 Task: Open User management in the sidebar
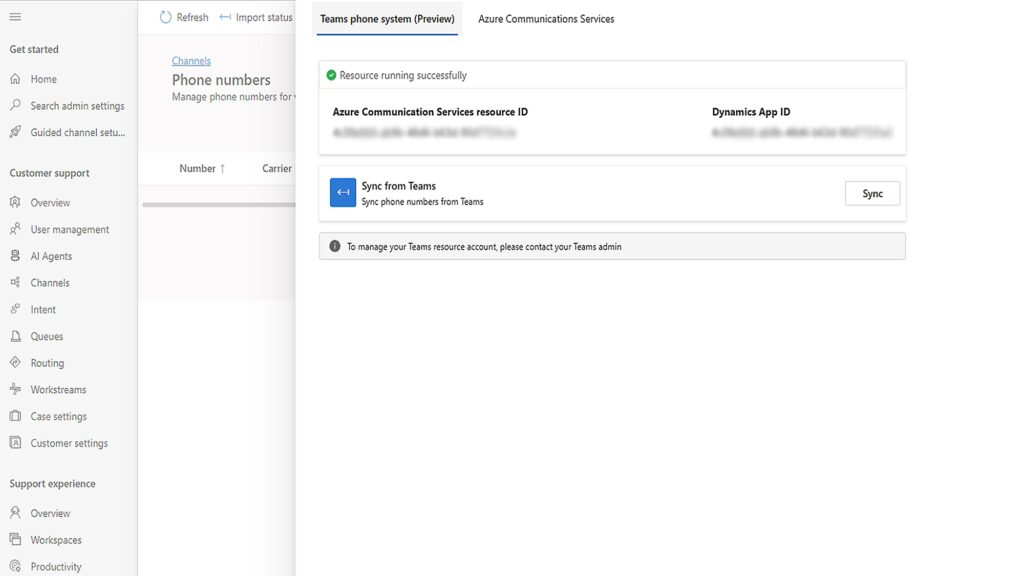coord(69,230)
